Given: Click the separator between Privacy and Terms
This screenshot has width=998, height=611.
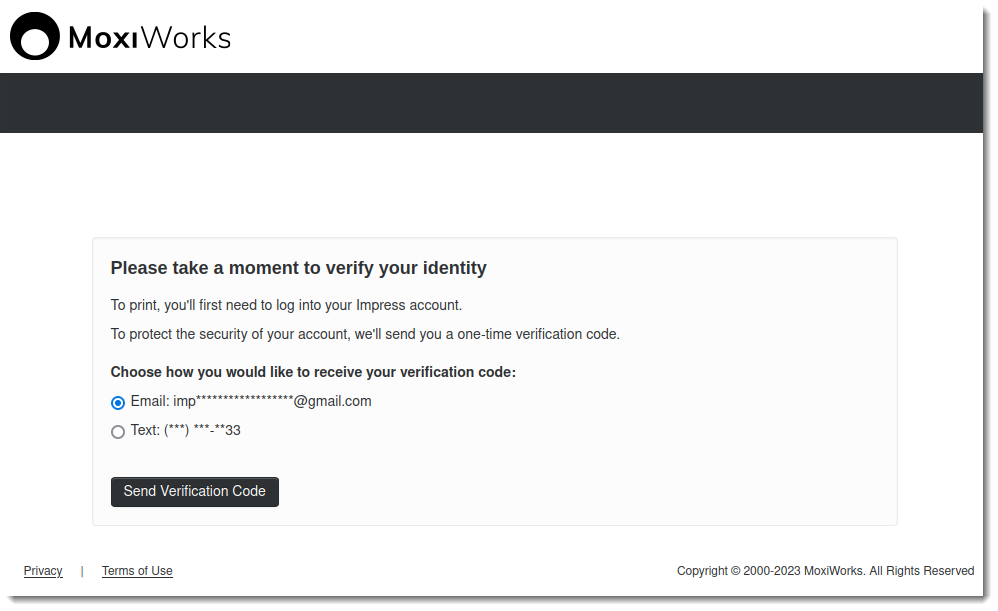Looking at the screenshot, I should click(x=82, y=571).
